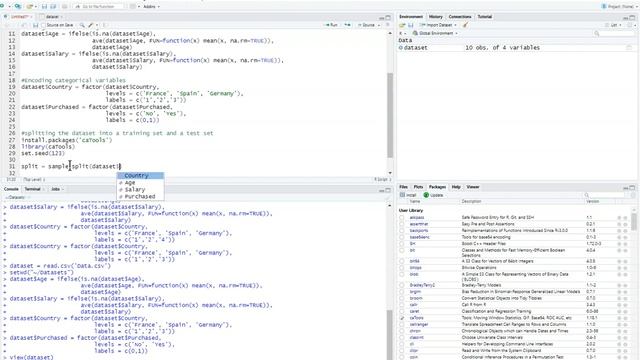Click the editor vertical scrollbar
This screenshot has width=640, height=360.
(x=390, y=116)
